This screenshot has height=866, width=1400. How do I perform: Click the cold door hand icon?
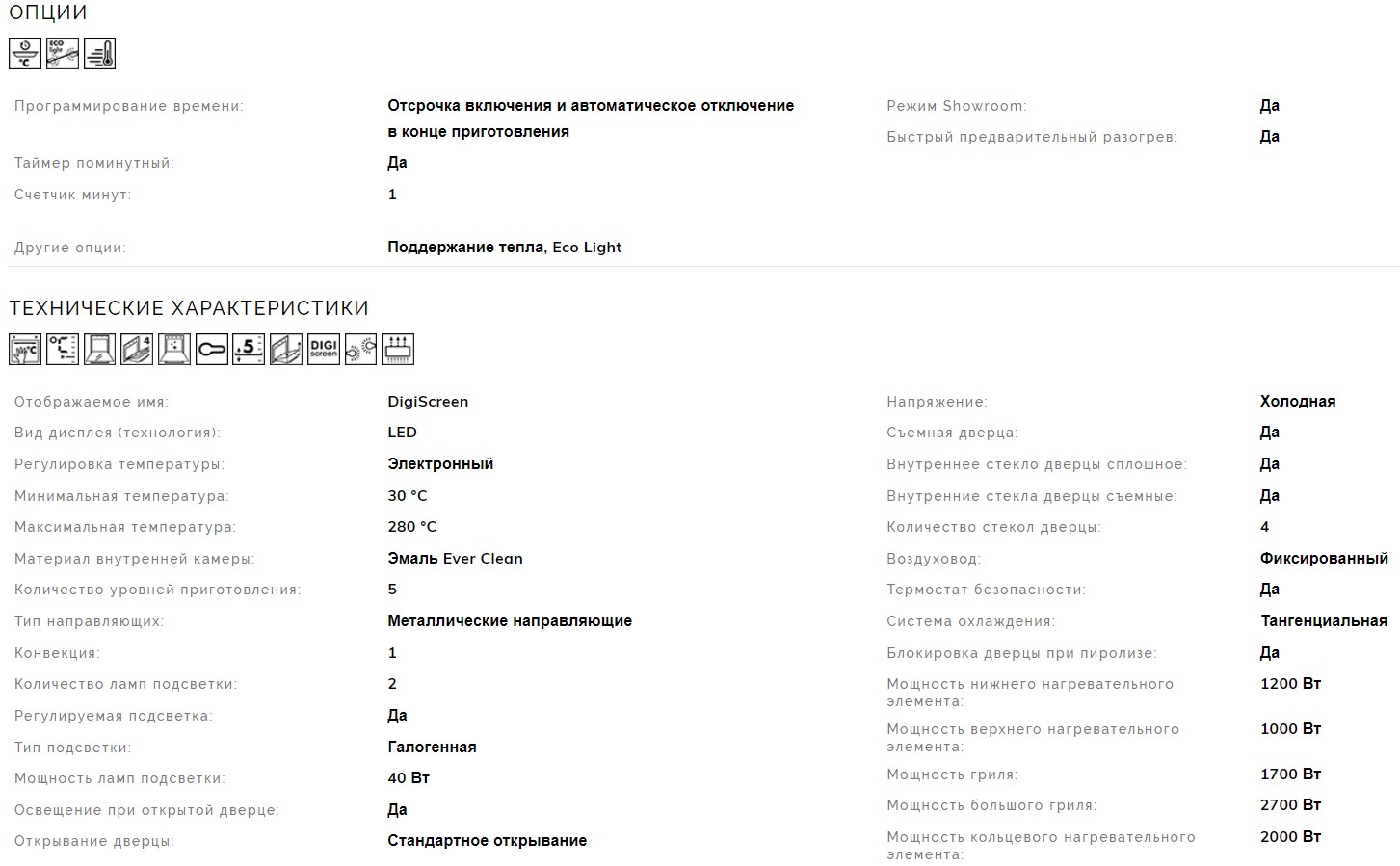click(25, 349)
